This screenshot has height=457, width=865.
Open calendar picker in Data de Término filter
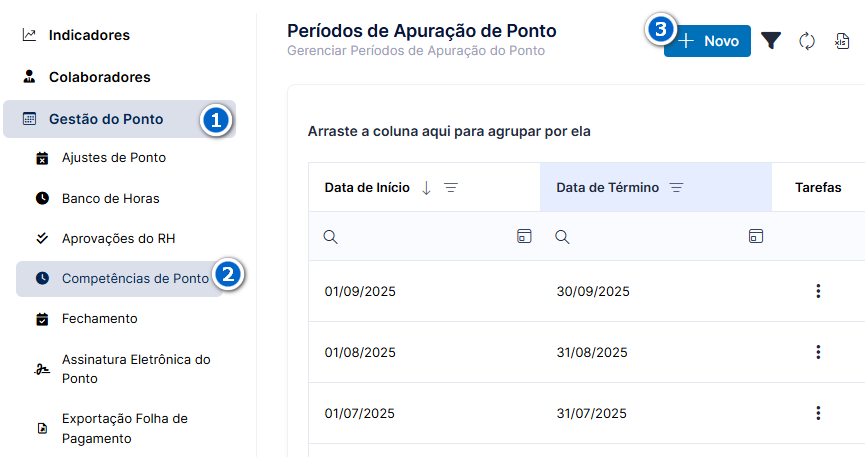756,236
